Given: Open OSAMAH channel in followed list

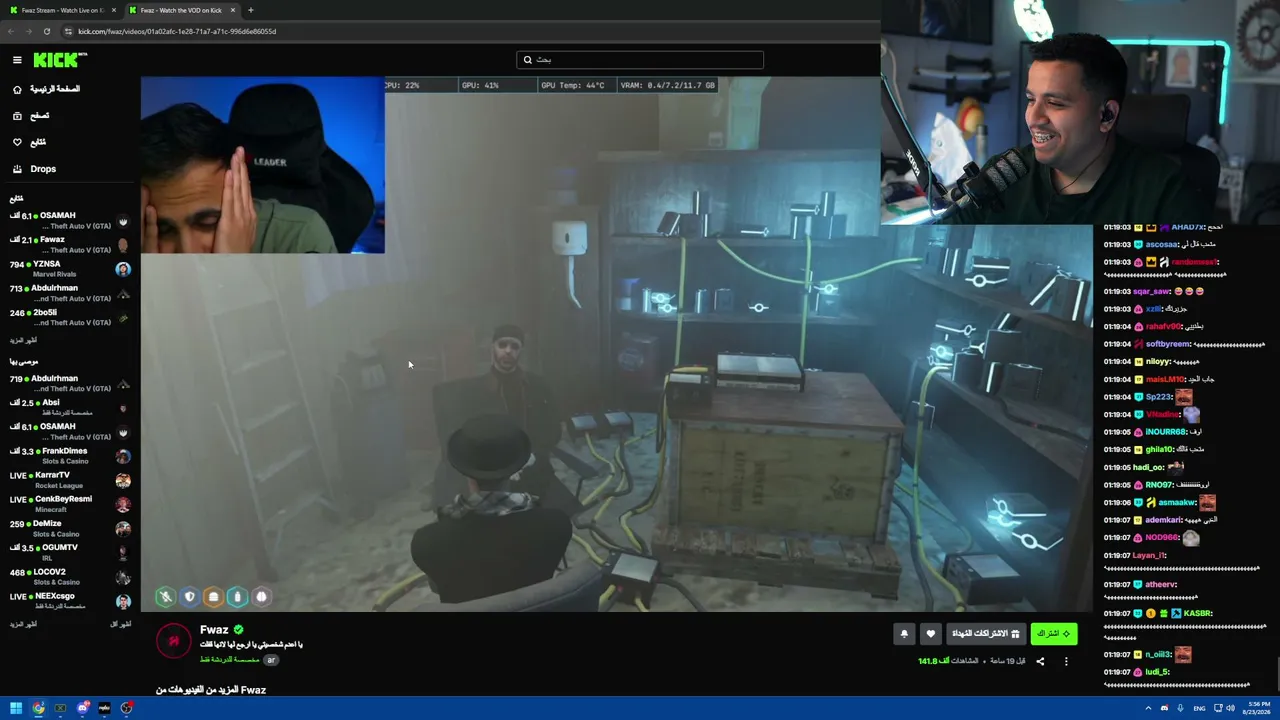Looking at the screenshot, I should [x=70, y=220].
